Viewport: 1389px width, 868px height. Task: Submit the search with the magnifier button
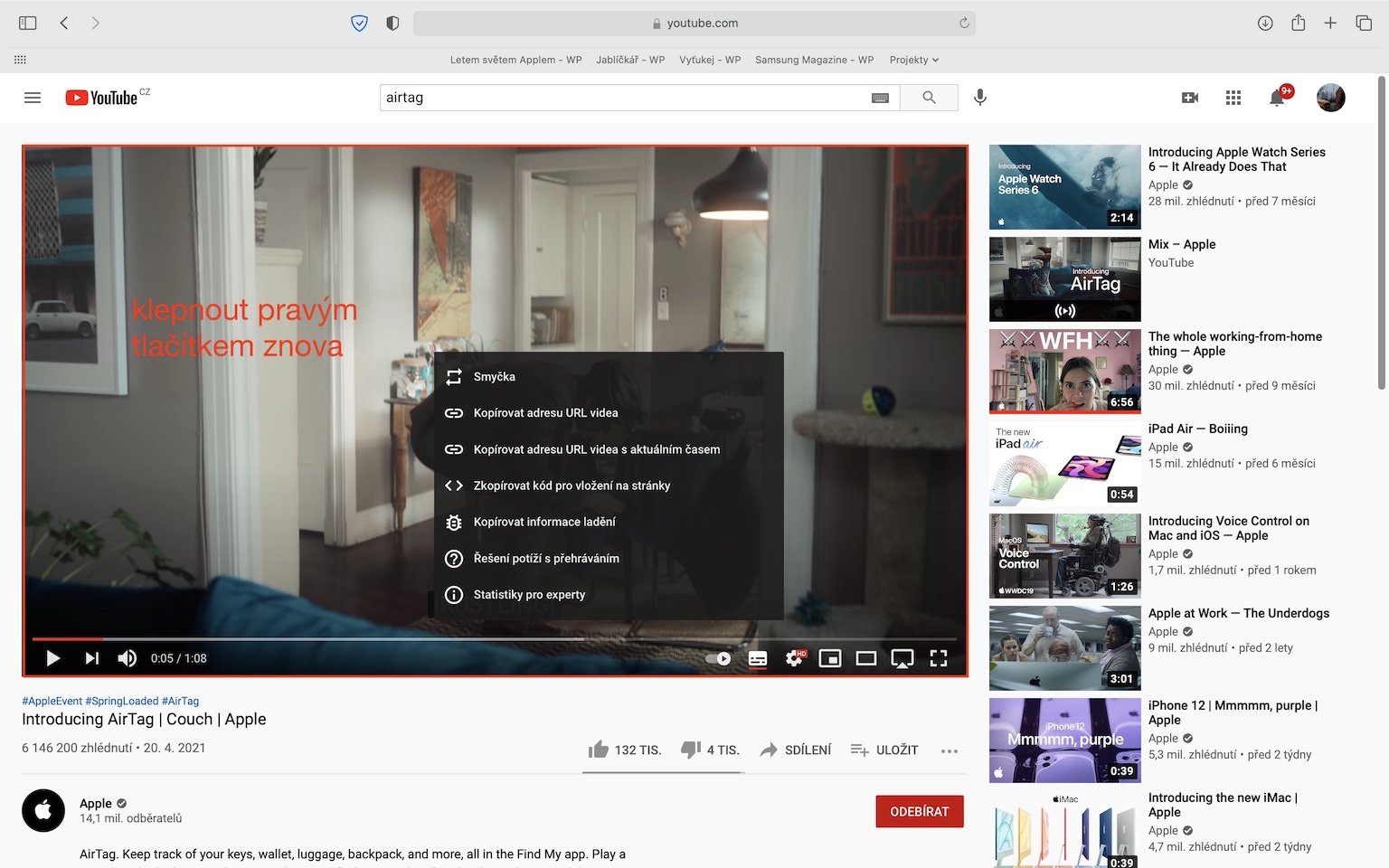point(929,98)
